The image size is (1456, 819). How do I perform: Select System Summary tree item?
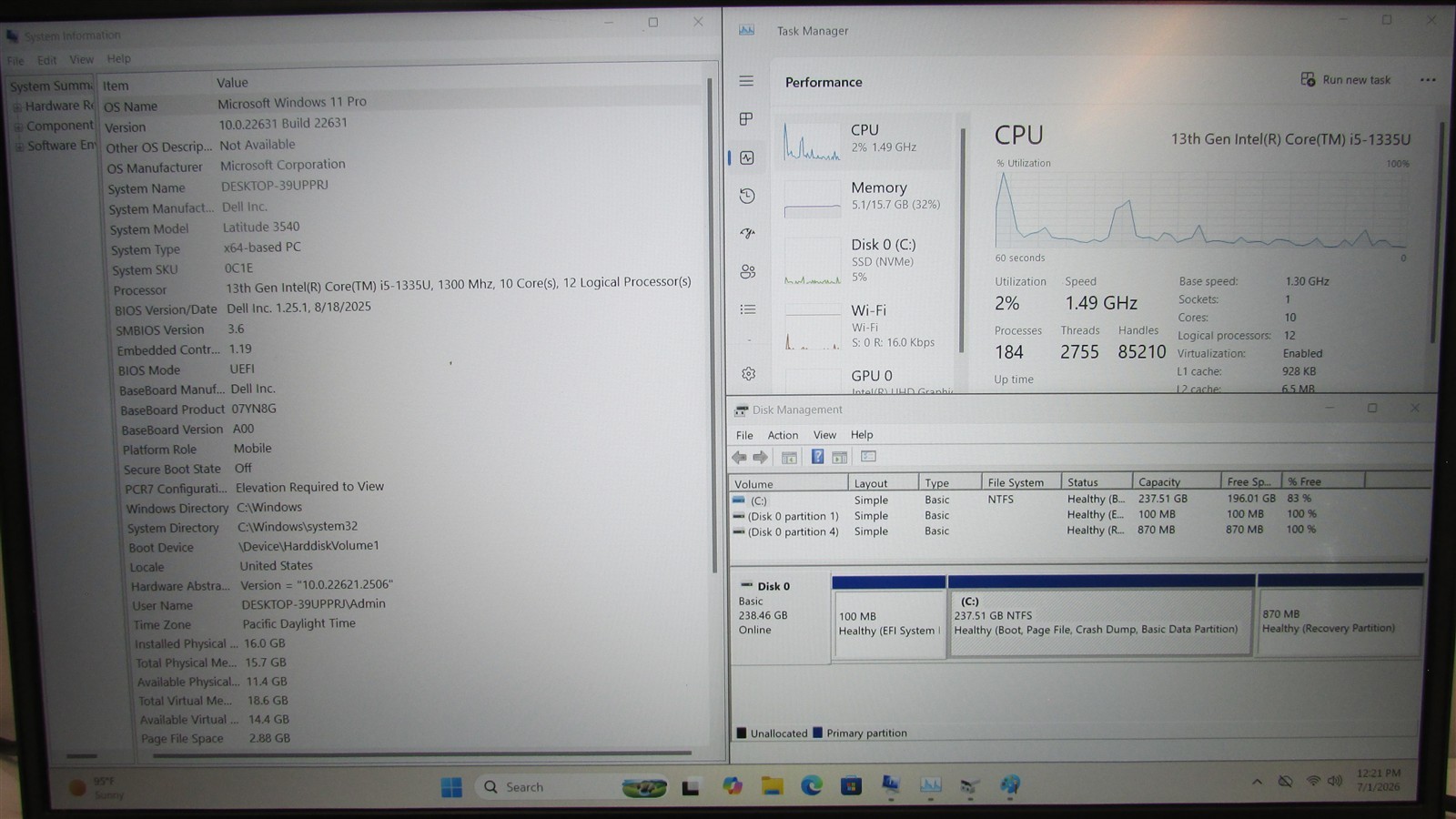point(51,86)
